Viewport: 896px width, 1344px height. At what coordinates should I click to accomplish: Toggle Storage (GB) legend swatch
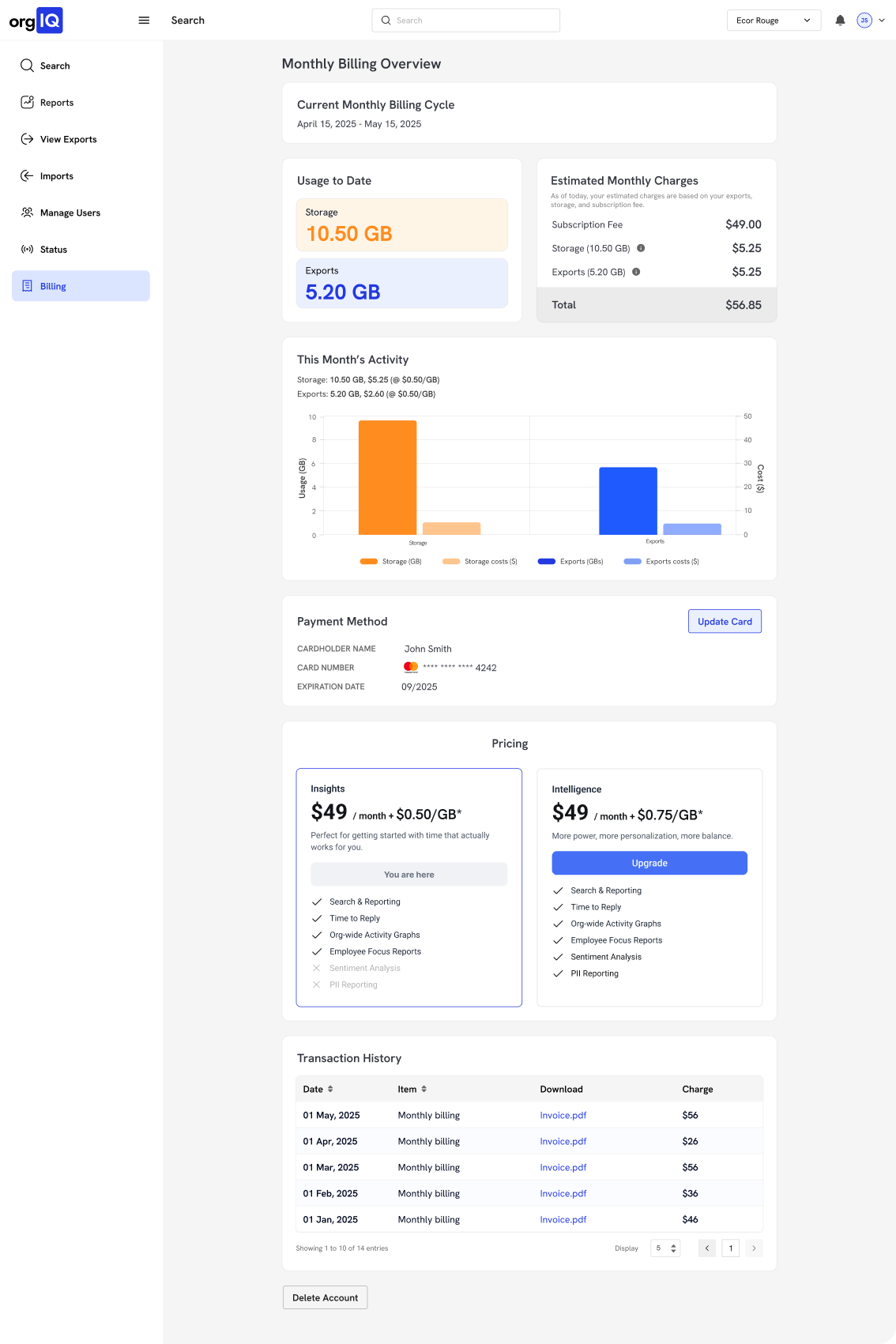click(x=369, y=562)
